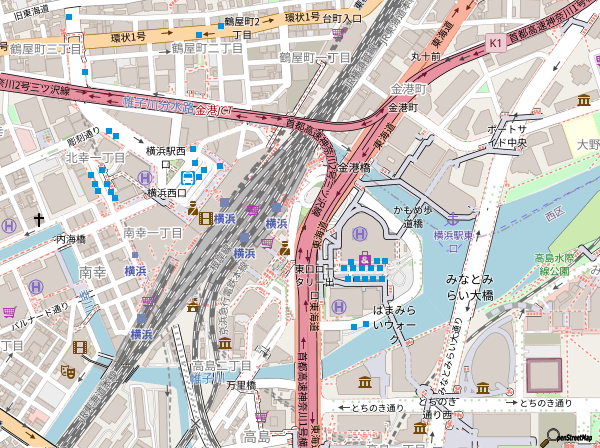This screenshot has height=448, width=600.
Task: Select the purple wheelchair icon among blue squares
Action: coord(366,260)
